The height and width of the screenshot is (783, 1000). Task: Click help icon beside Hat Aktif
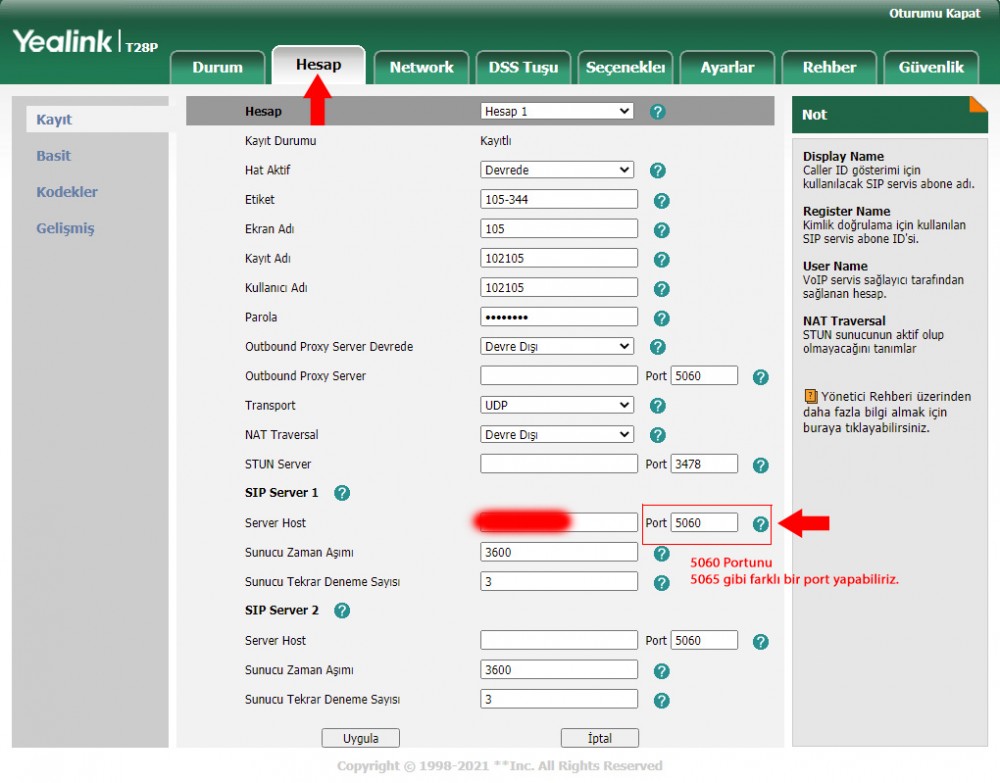[658, 170]
